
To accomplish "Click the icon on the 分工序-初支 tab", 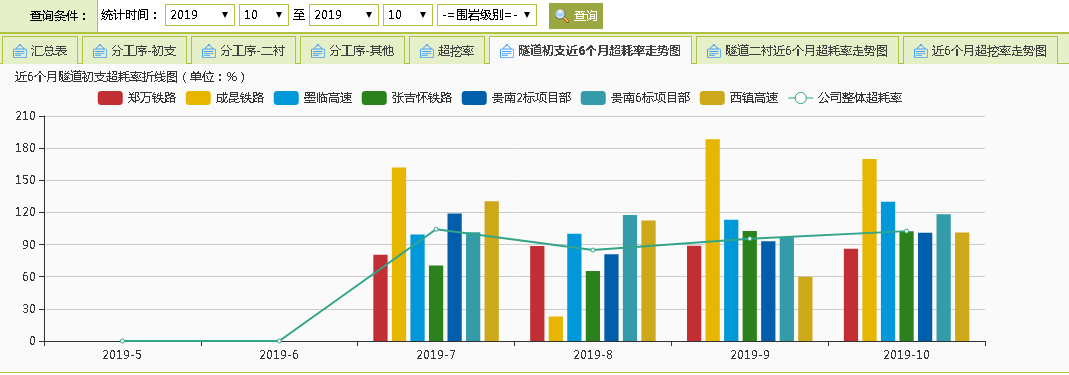I will point(100,50).
